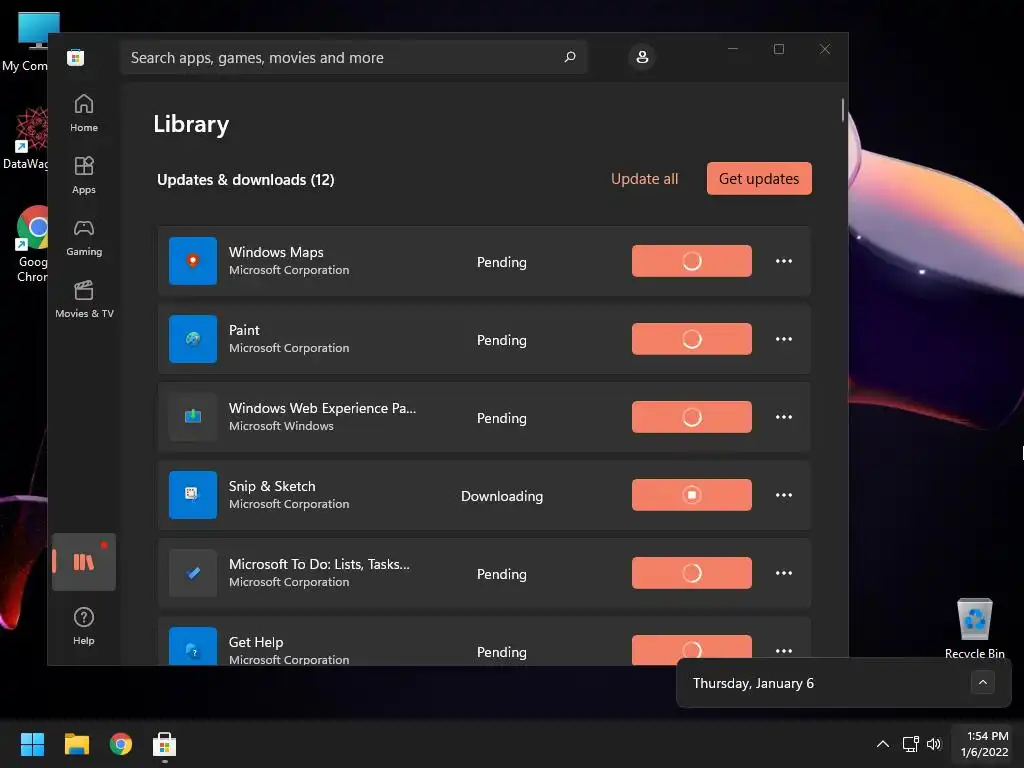The height and width of the screenshot is (768, 1024).
Task: Open more options for Windows Maps
Action: click(784, 261)
